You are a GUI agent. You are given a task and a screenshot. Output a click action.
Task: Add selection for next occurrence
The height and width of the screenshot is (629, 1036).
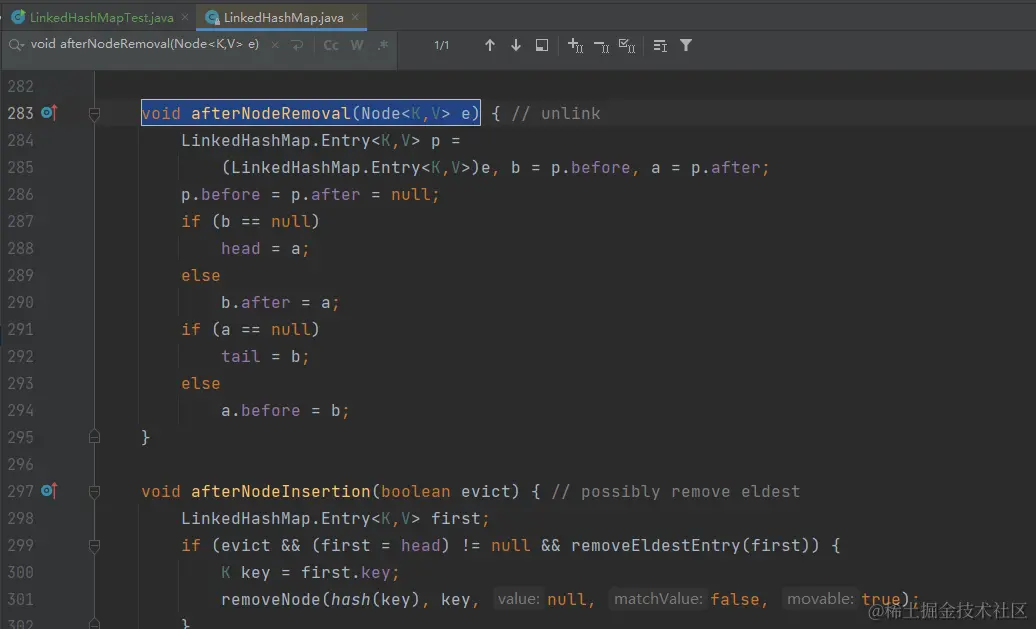[575, 45]
